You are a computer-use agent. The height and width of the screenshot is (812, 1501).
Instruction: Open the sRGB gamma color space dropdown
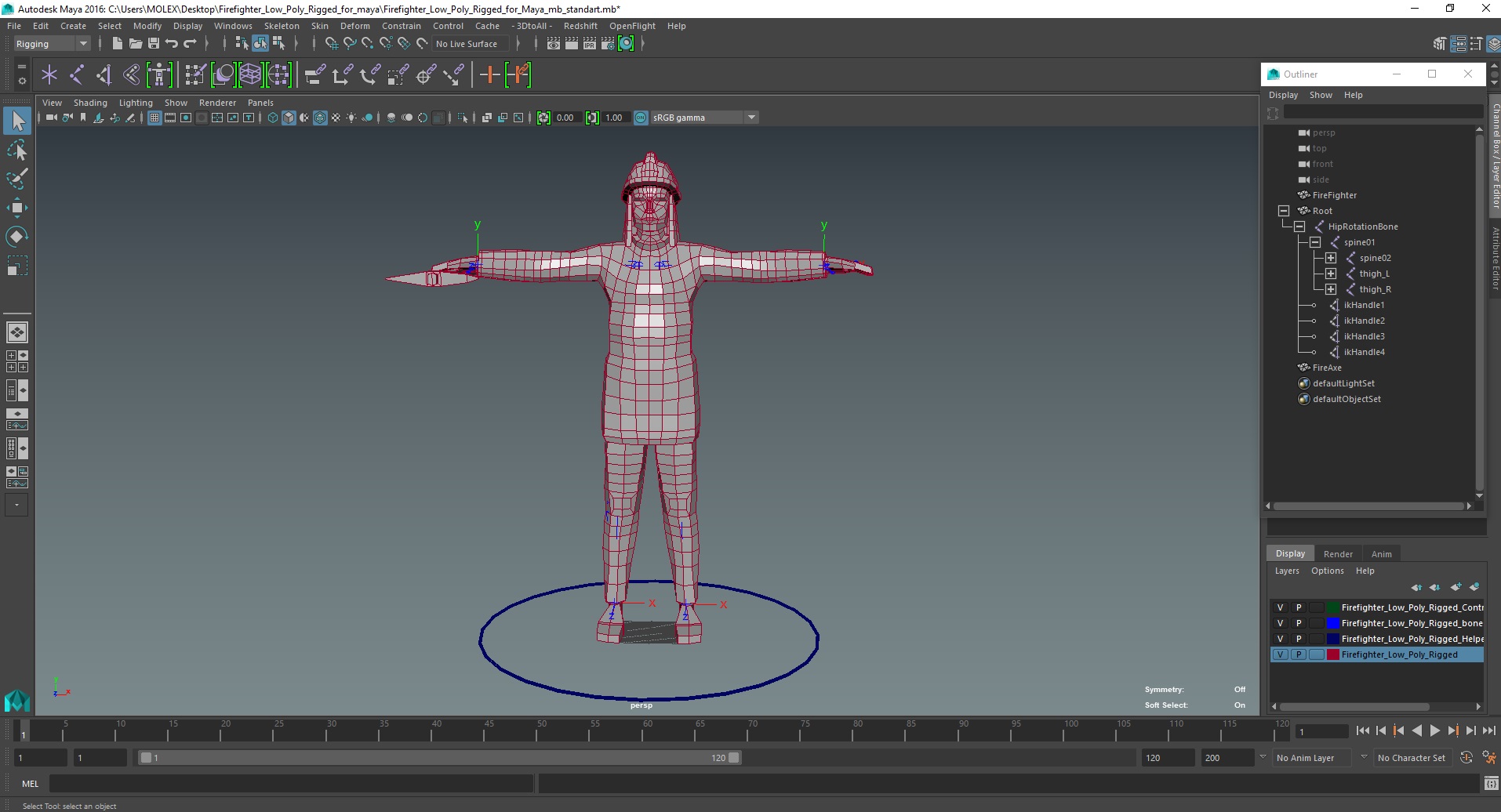(x=751, y=118)
